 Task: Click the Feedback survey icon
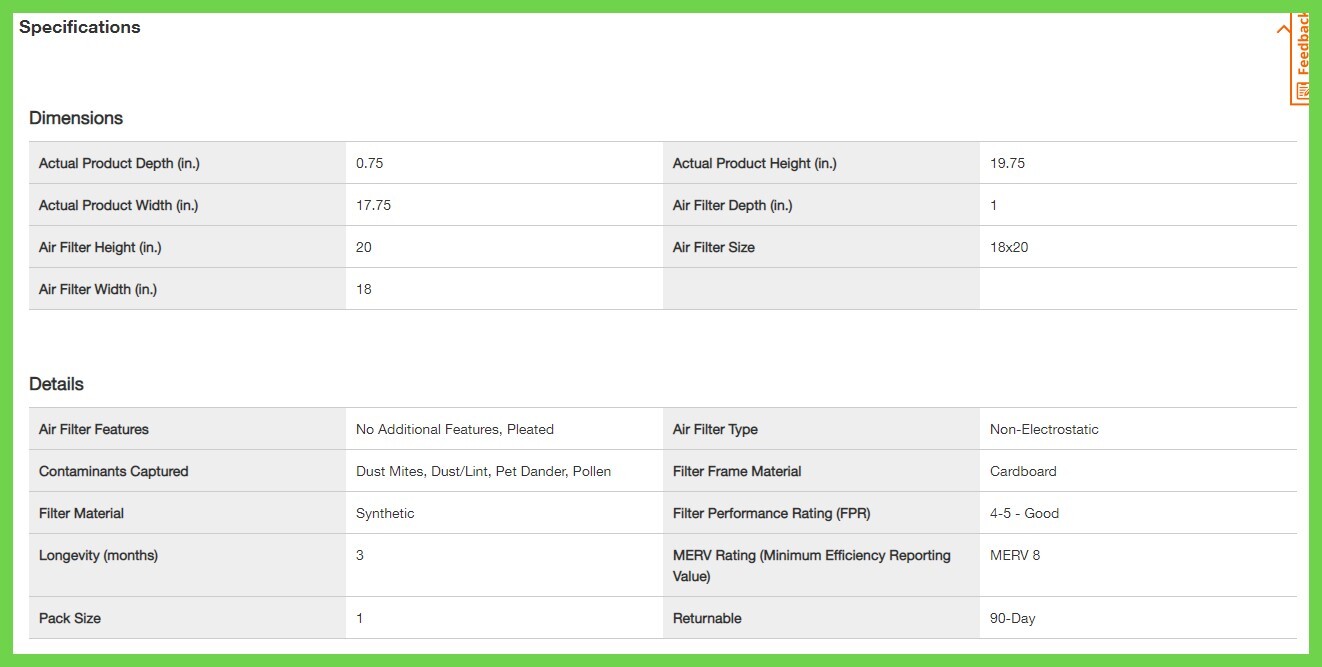pyautogui.click(x=1301, y=91)
